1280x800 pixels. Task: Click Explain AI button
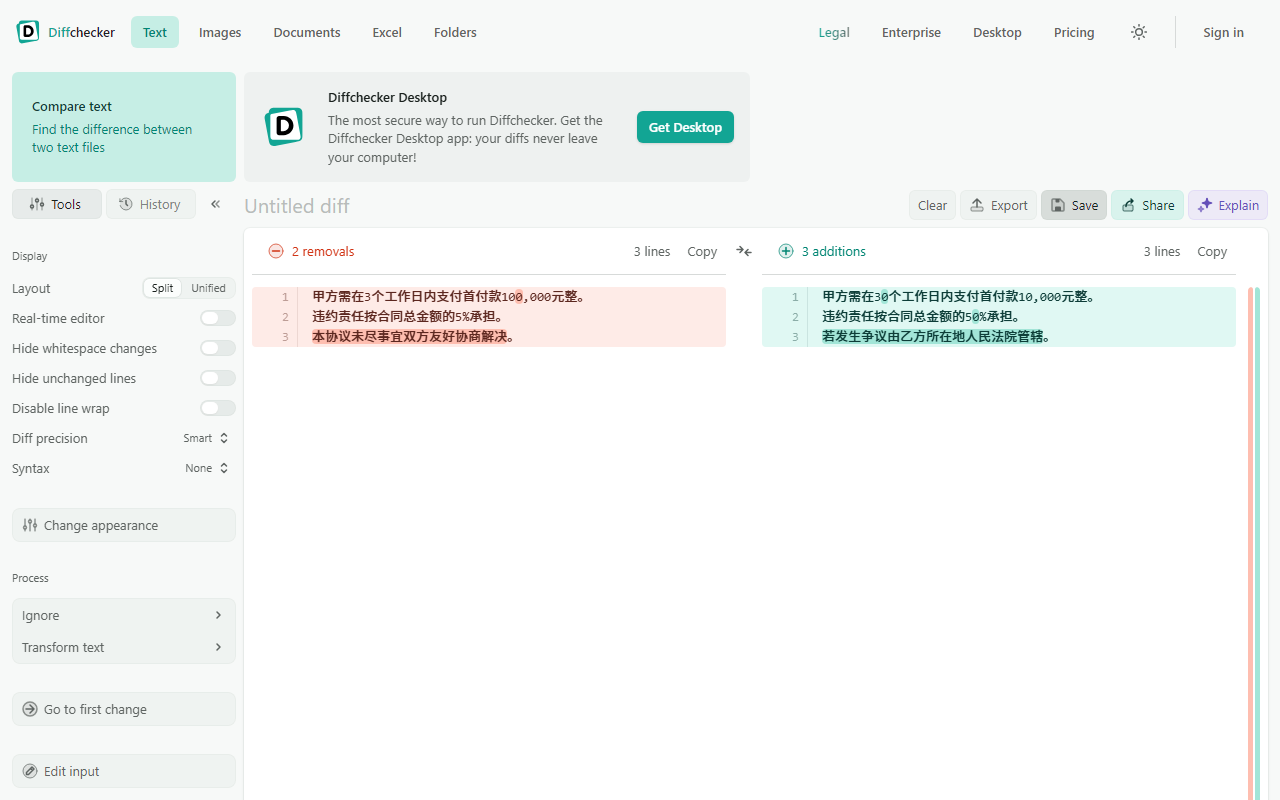[1228, 205]
